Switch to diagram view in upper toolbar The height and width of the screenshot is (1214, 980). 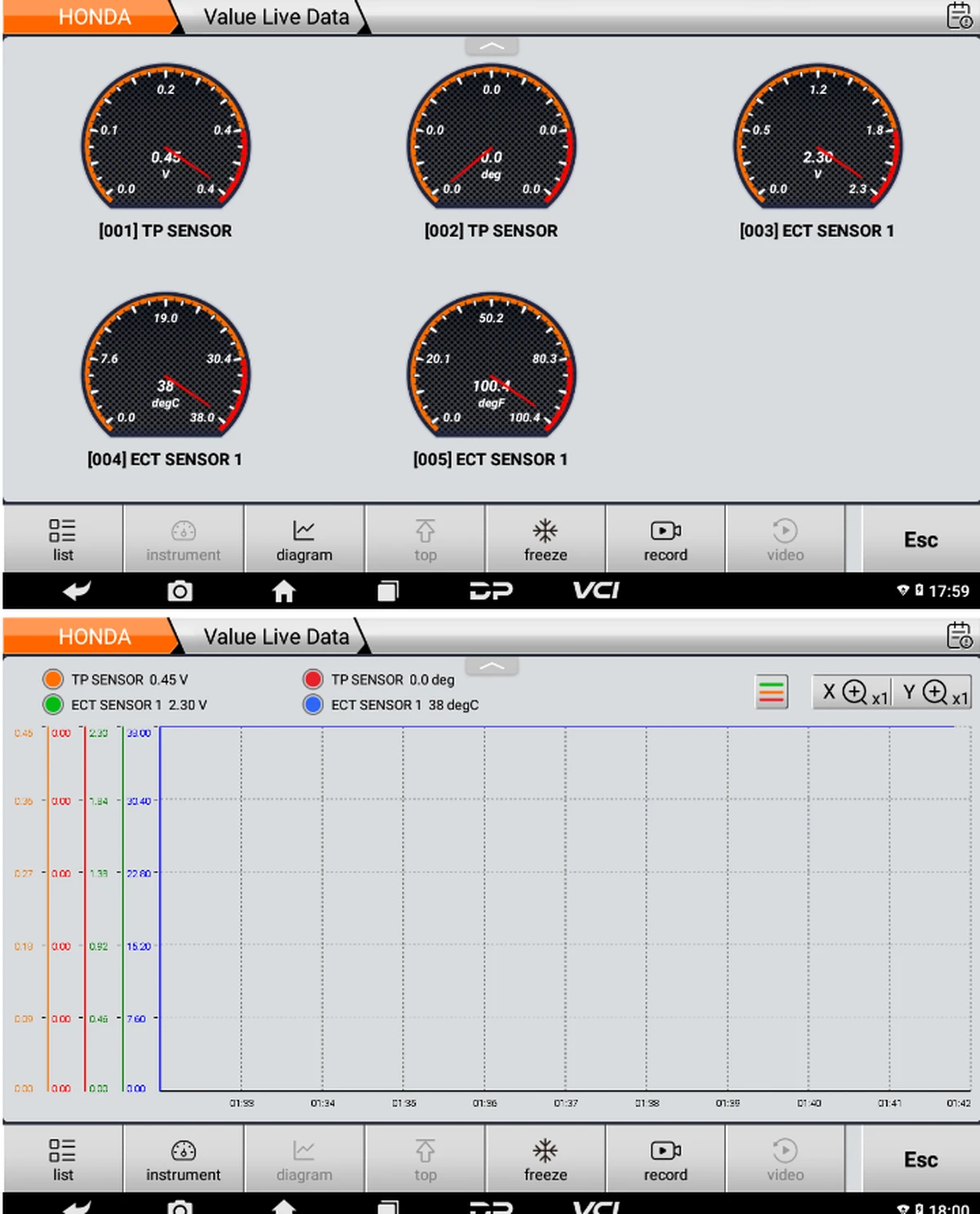click(304, 539)
